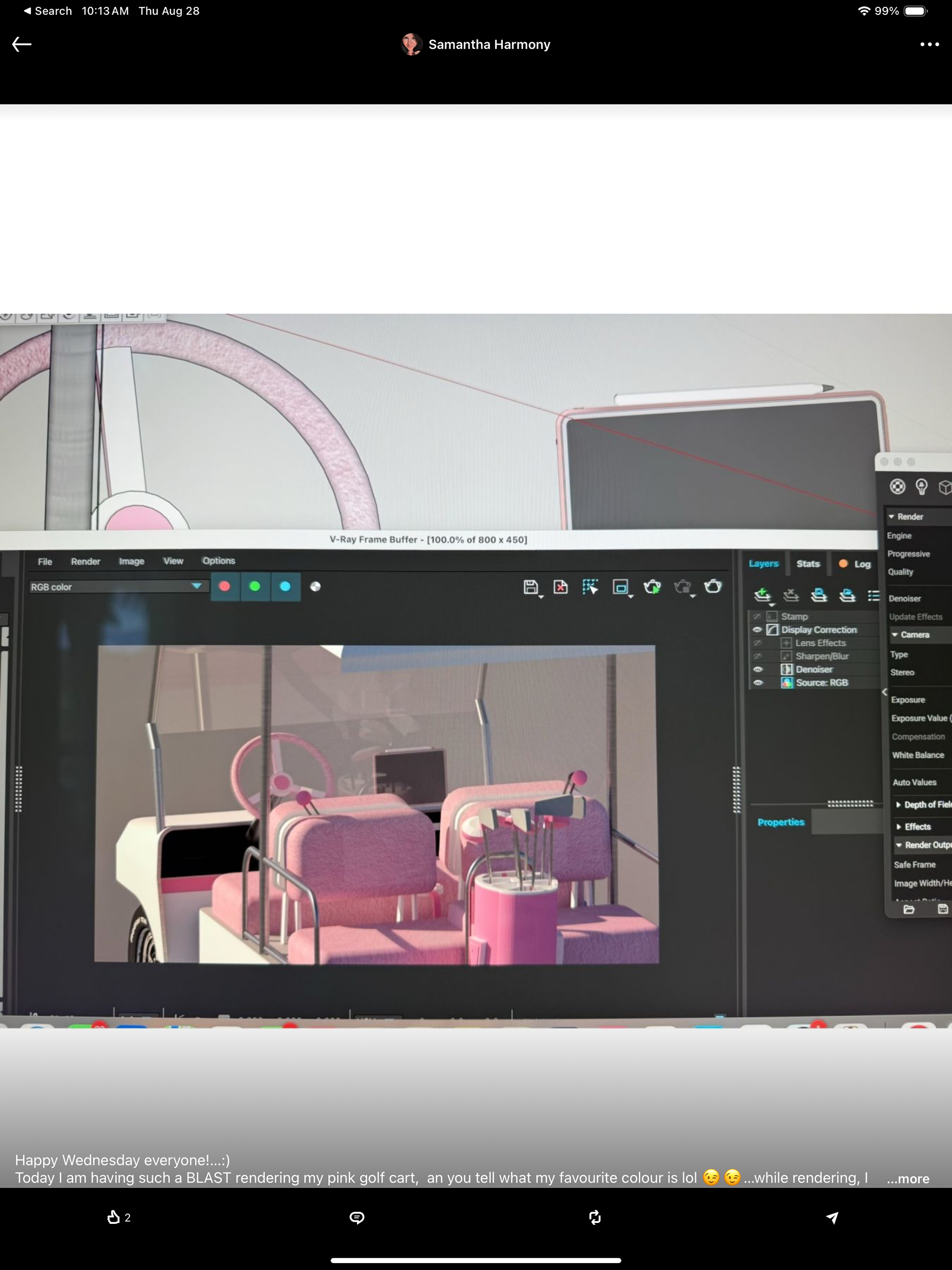The height and width of the screenshot is (1270, 952).
Task: Toggle visibility of the Denoiser layer
Action: click(x=758, y=669)
